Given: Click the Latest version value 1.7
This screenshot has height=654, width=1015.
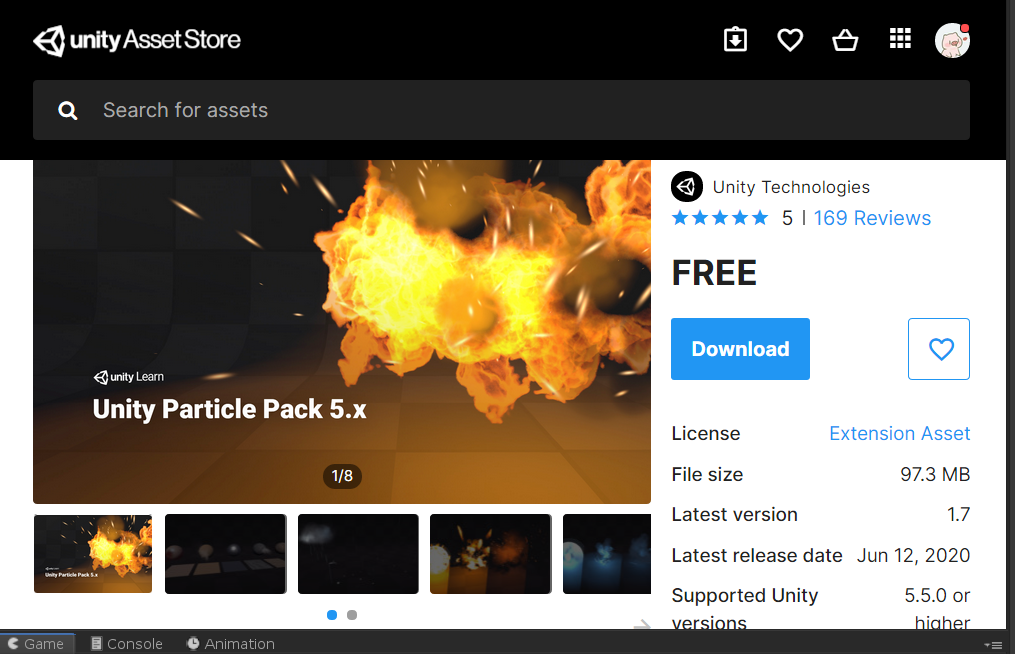Looking at the screenshot, I should point(958,515).
